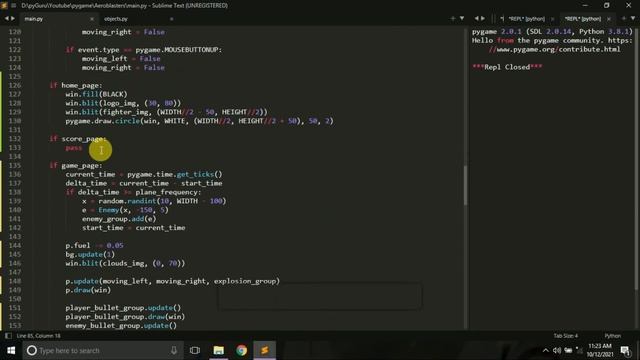The image size is (640, 360).
Task: Click pygame.org/contribute.html text in REPL
Action: (x=555, y=49)
